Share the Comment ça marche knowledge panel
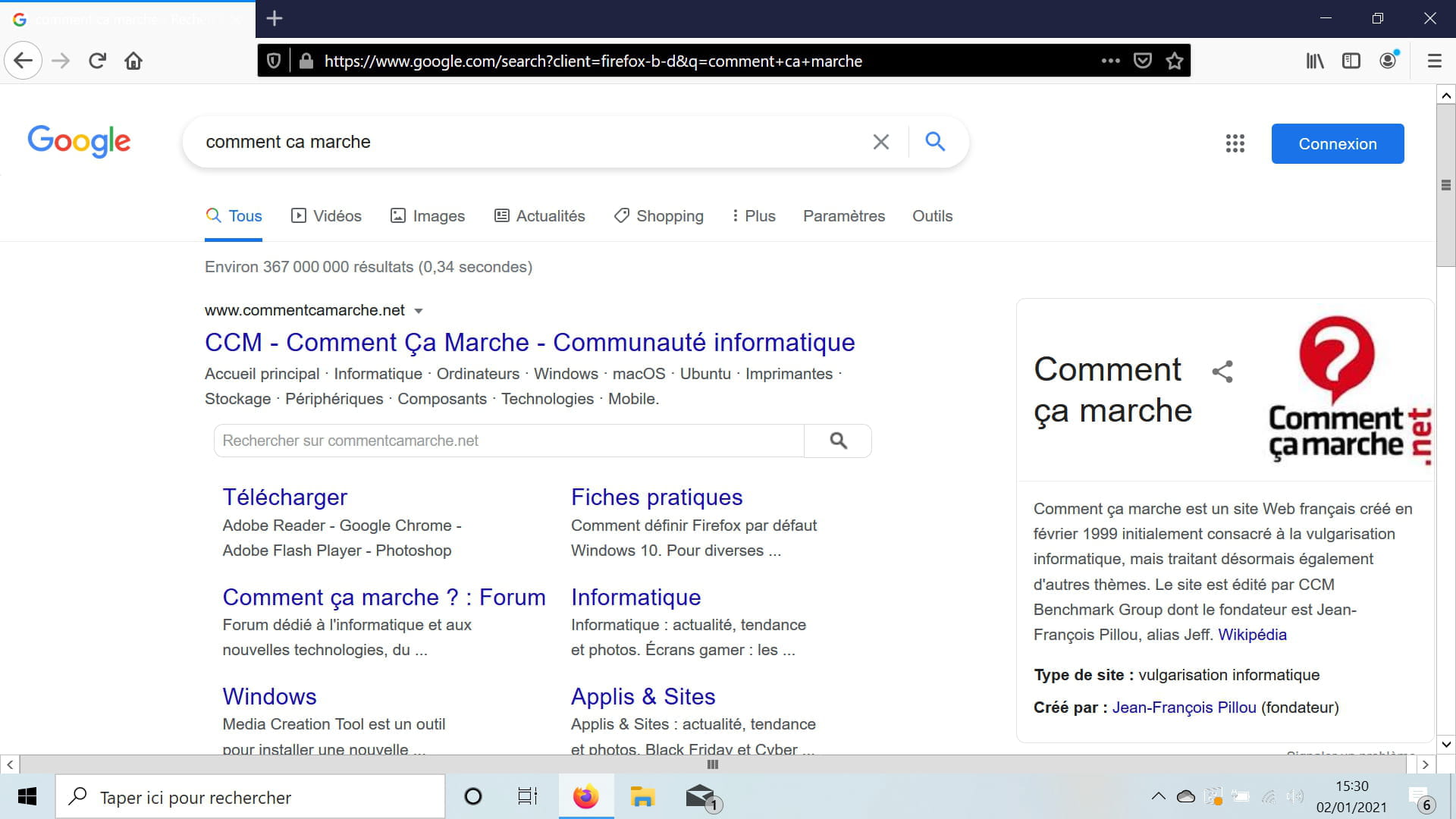Screen dimensions: 1456x819 pos(1222,372)
